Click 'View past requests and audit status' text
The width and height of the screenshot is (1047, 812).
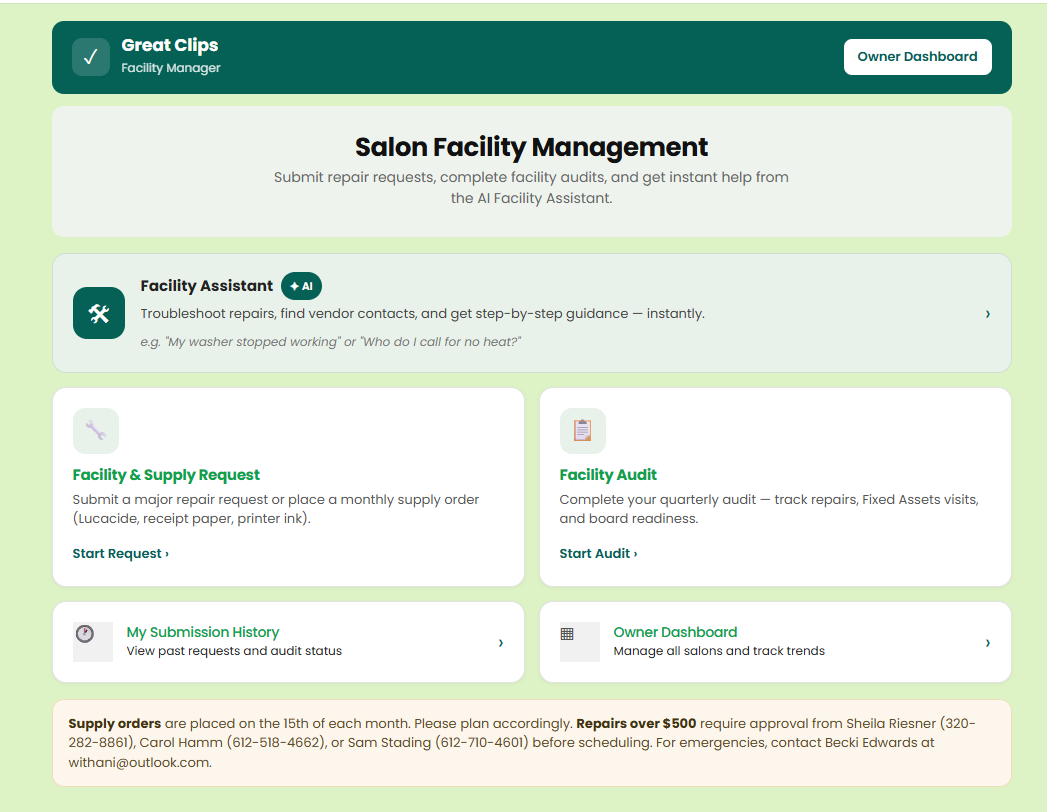click(234, 651)
